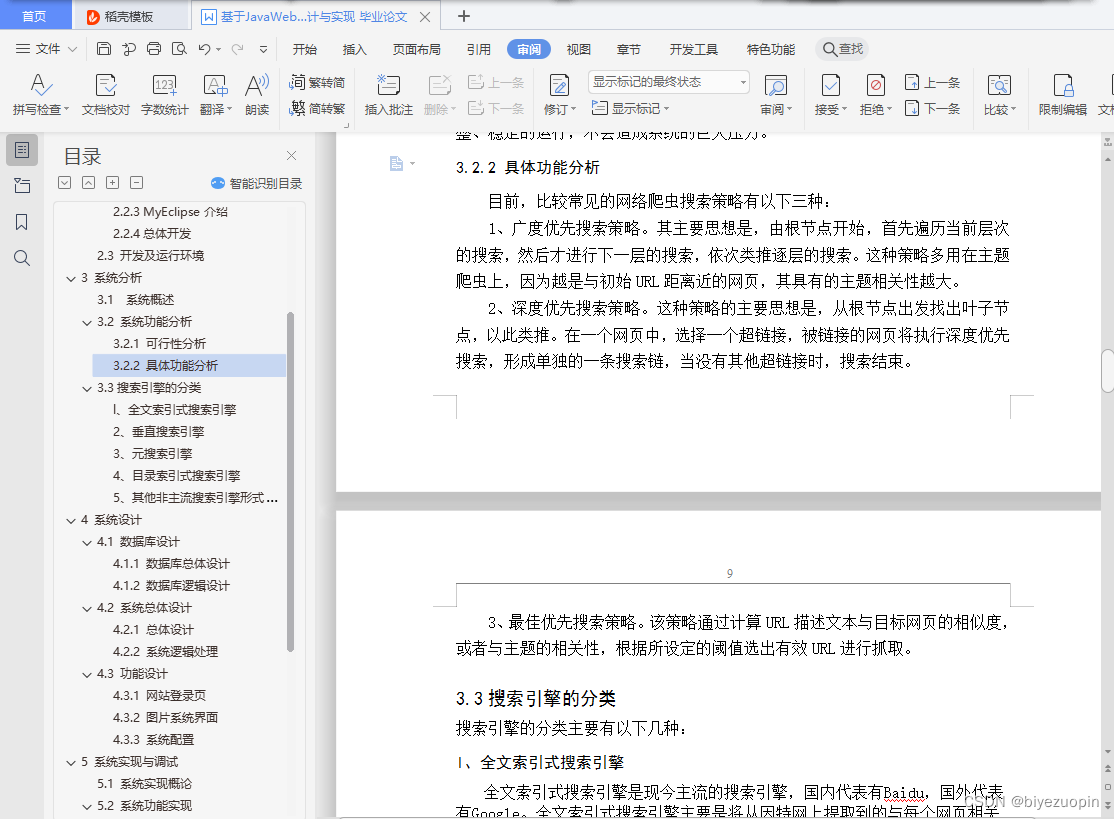The image size is (1114, 819).
Task: Open the search icon in left sidebar
Action: [22, 258]
